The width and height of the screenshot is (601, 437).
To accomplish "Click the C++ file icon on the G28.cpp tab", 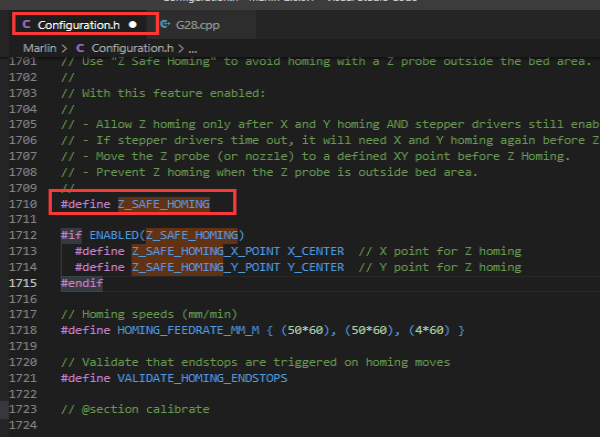I will click(165, 25).
